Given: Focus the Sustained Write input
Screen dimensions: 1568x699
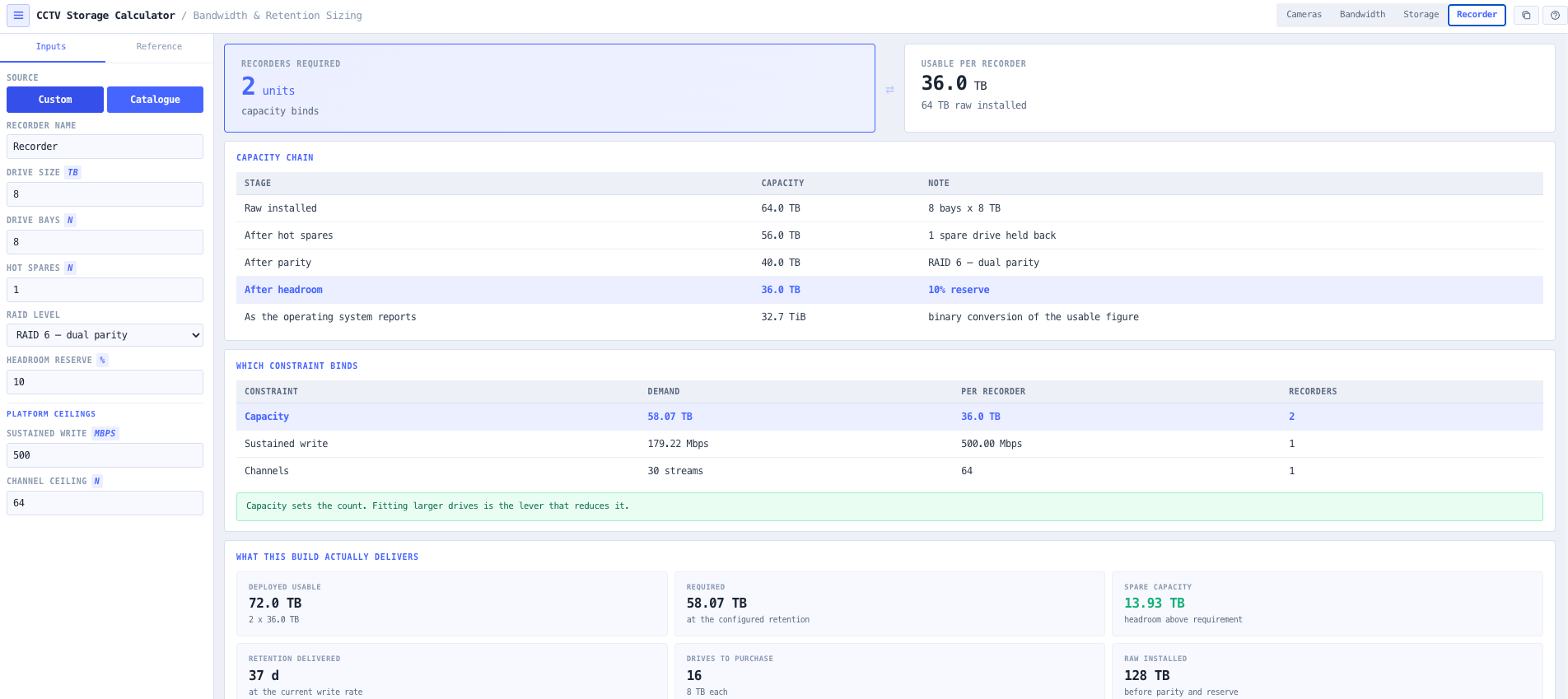Looking at the screenshot, I should coord(105,455).
